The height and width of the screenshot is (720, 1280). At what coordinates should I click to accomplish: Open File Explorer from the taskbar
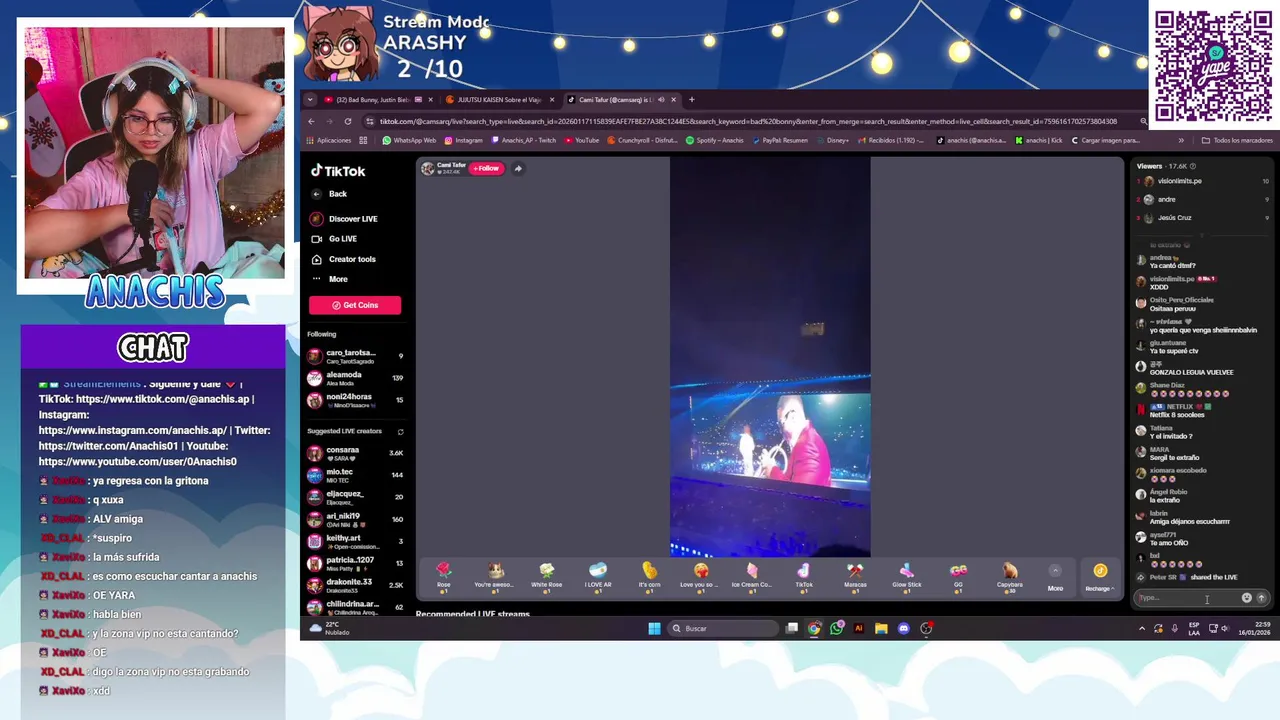point(881,628)
